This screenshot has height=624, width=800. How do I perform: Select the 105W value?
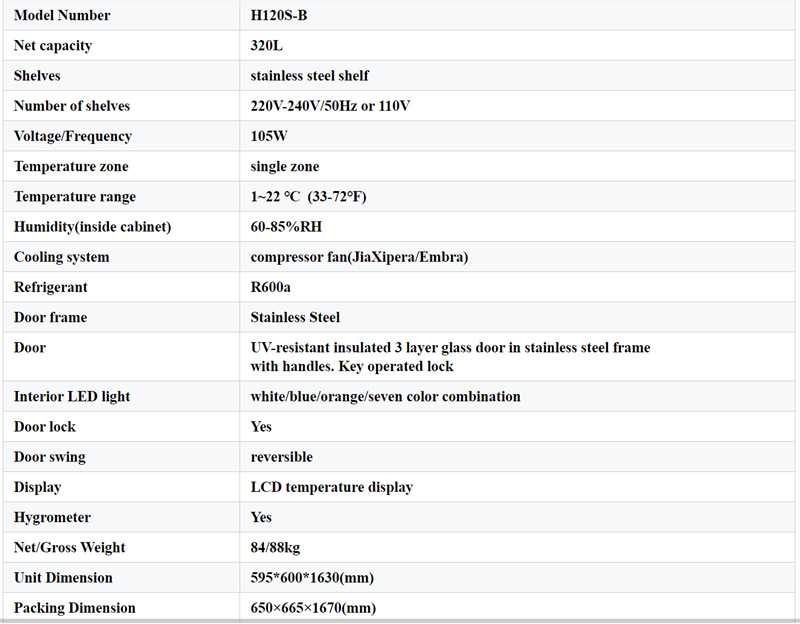pyautogui.click(x=270, y=136)
